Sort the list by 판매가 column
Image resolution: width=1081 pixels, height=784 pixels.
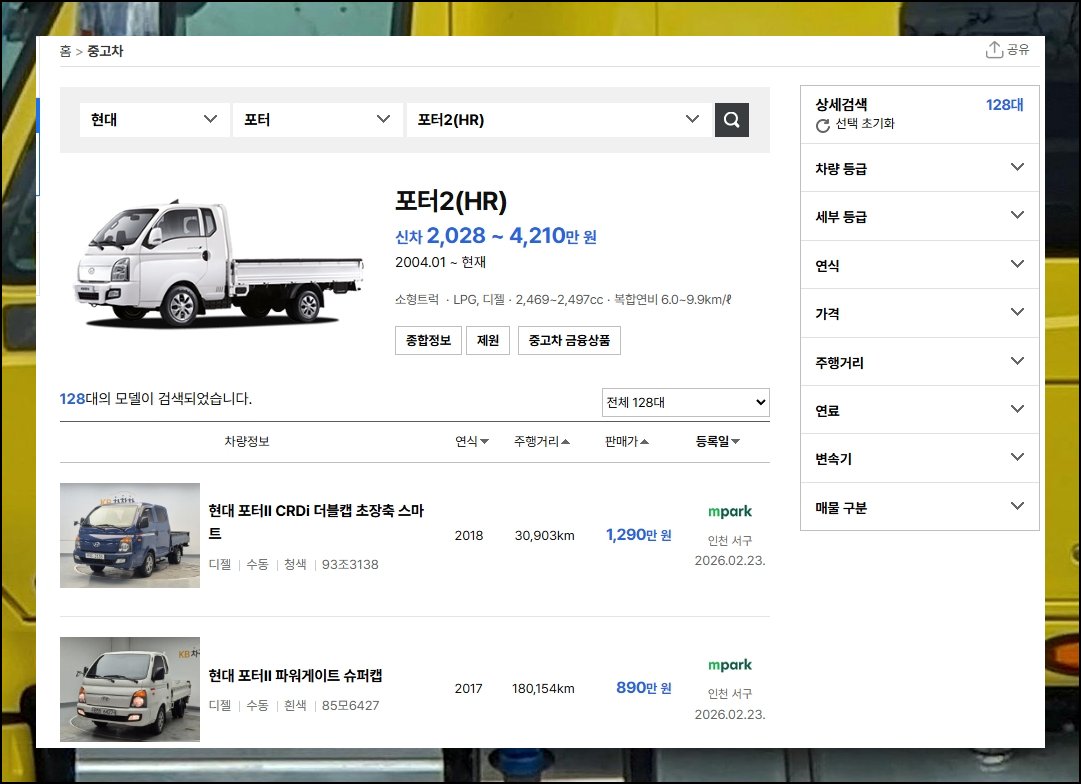[627, 441]
